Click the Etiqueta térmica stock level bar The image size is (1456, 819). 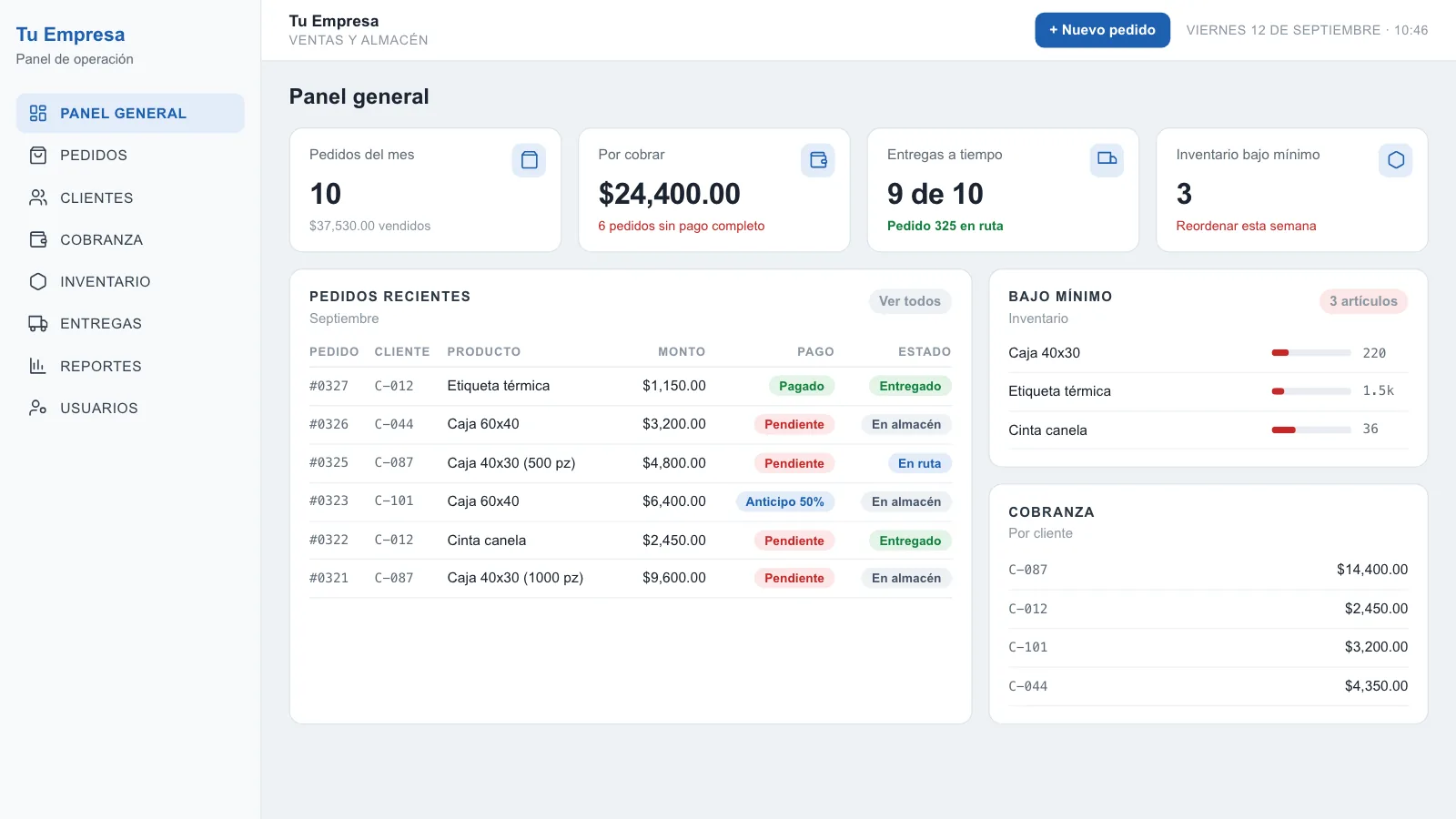pyautogui.click(x=1311, y=391)
